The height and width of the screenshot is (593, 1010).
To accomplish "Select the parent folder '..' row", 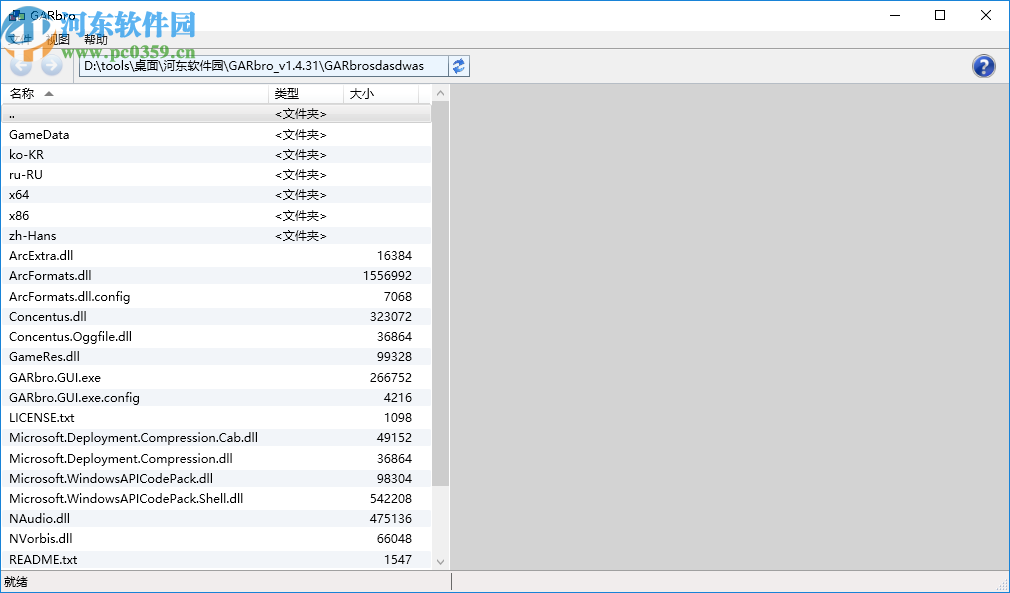I will tap(216, 114).
